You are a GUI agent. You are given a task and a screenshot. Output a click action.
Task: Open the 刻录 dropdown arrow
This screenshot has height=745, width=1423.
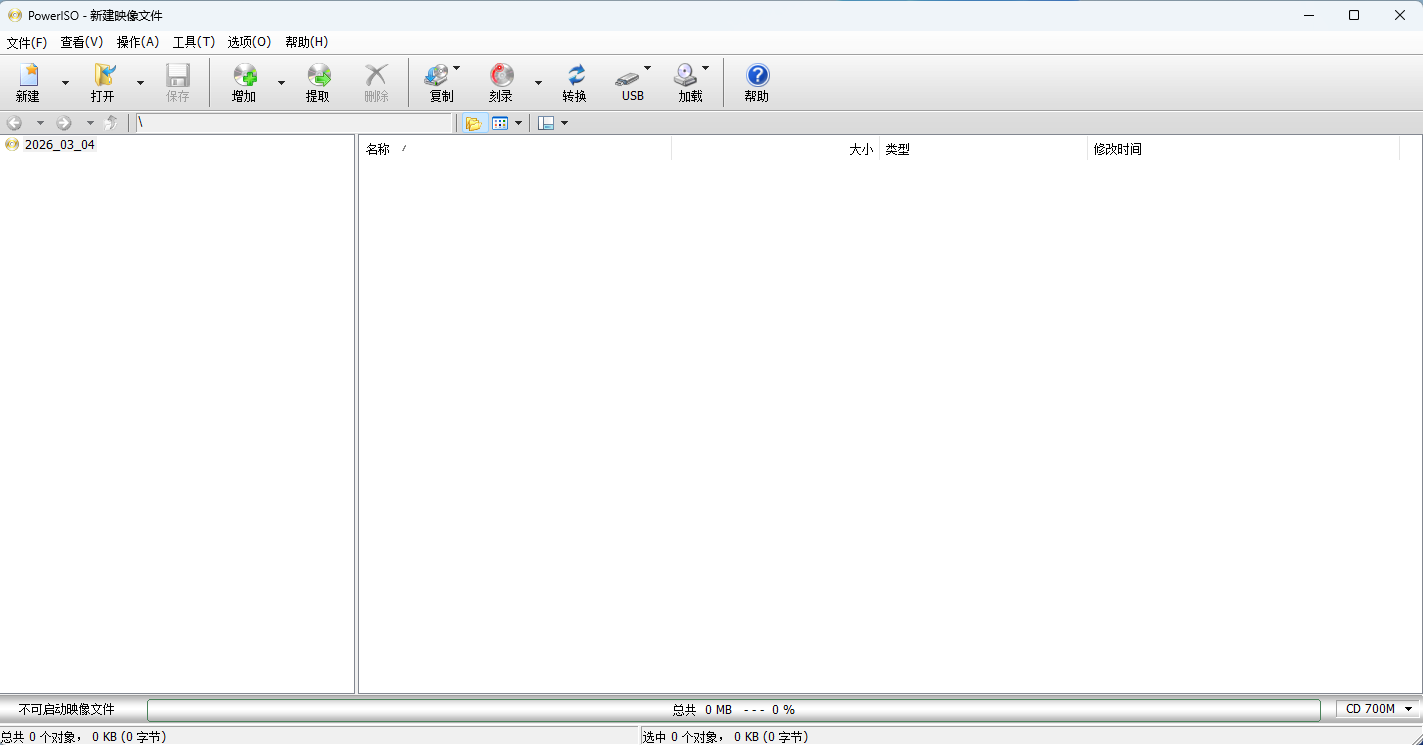pos(538,82)
